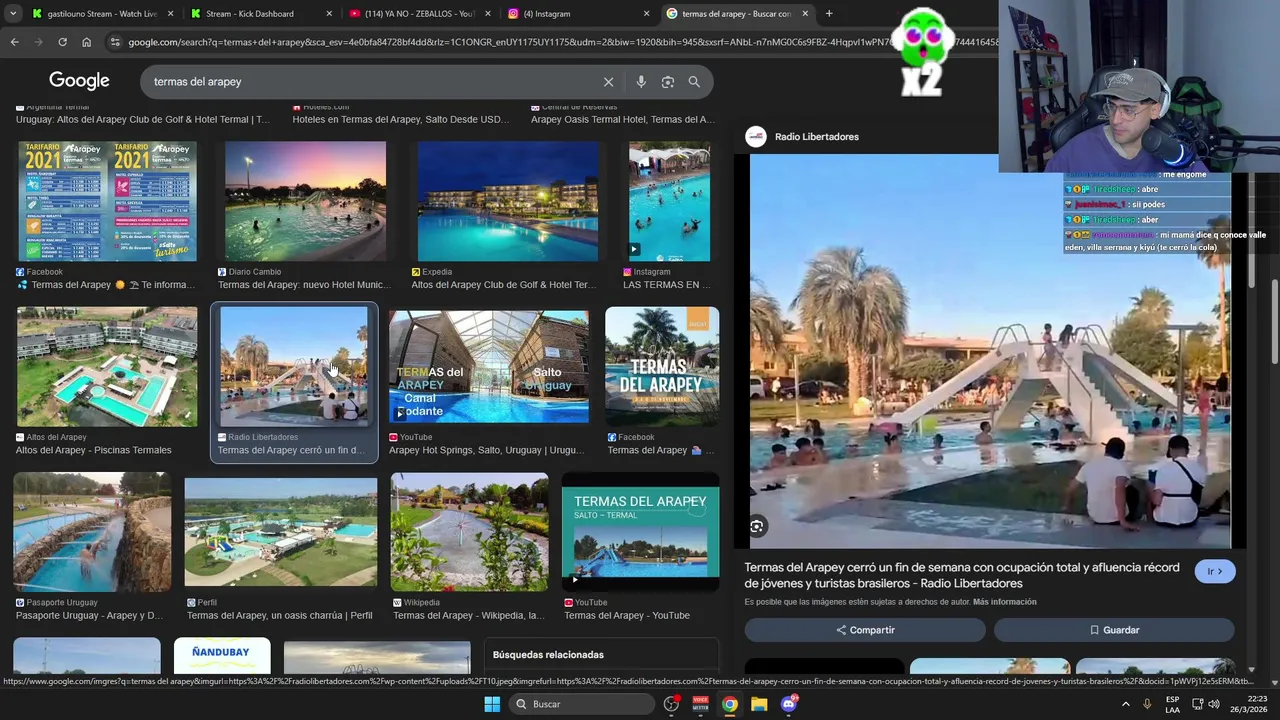Viewport: 1280px width, 720px height.
Task: Search inside the preview image with Lens
Action: (x=757, y=526)
